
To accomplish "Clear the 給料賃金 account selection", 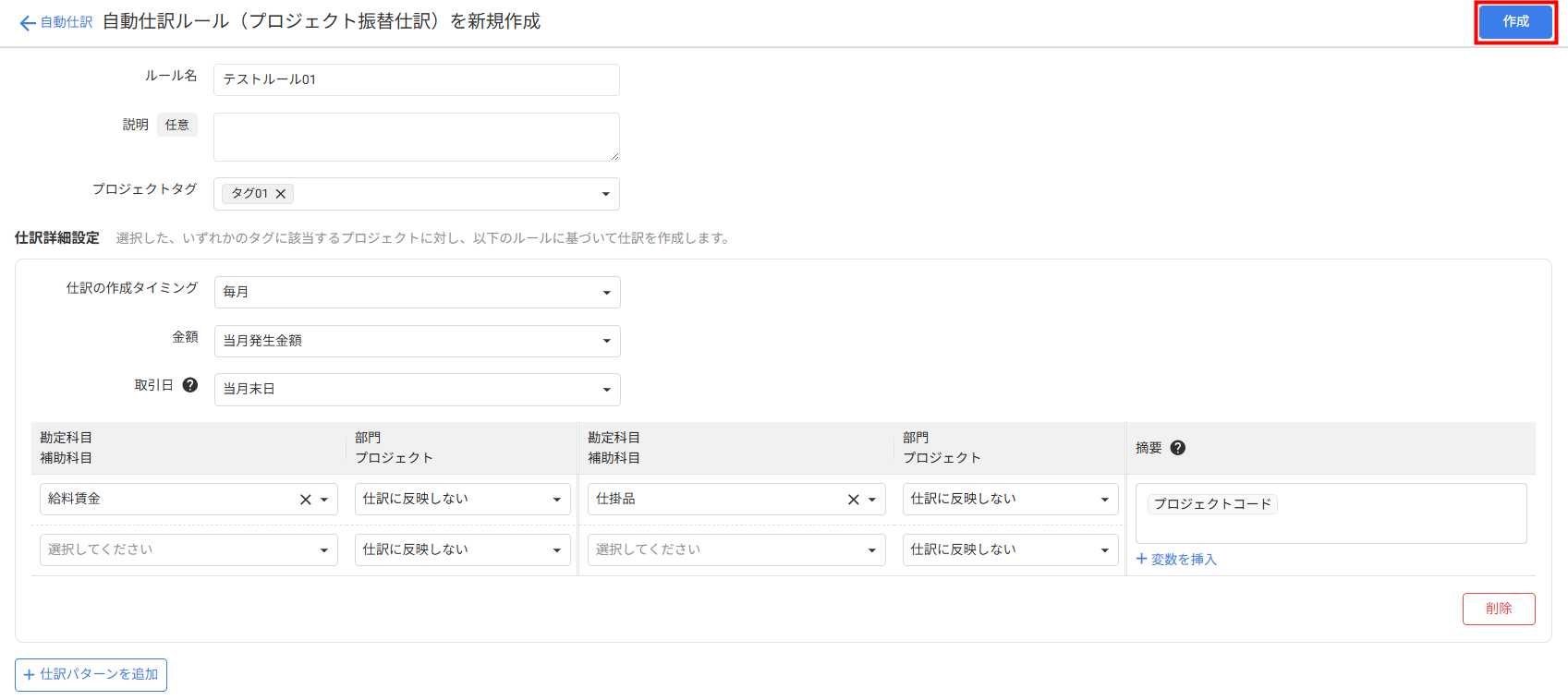I will point(305,500).
